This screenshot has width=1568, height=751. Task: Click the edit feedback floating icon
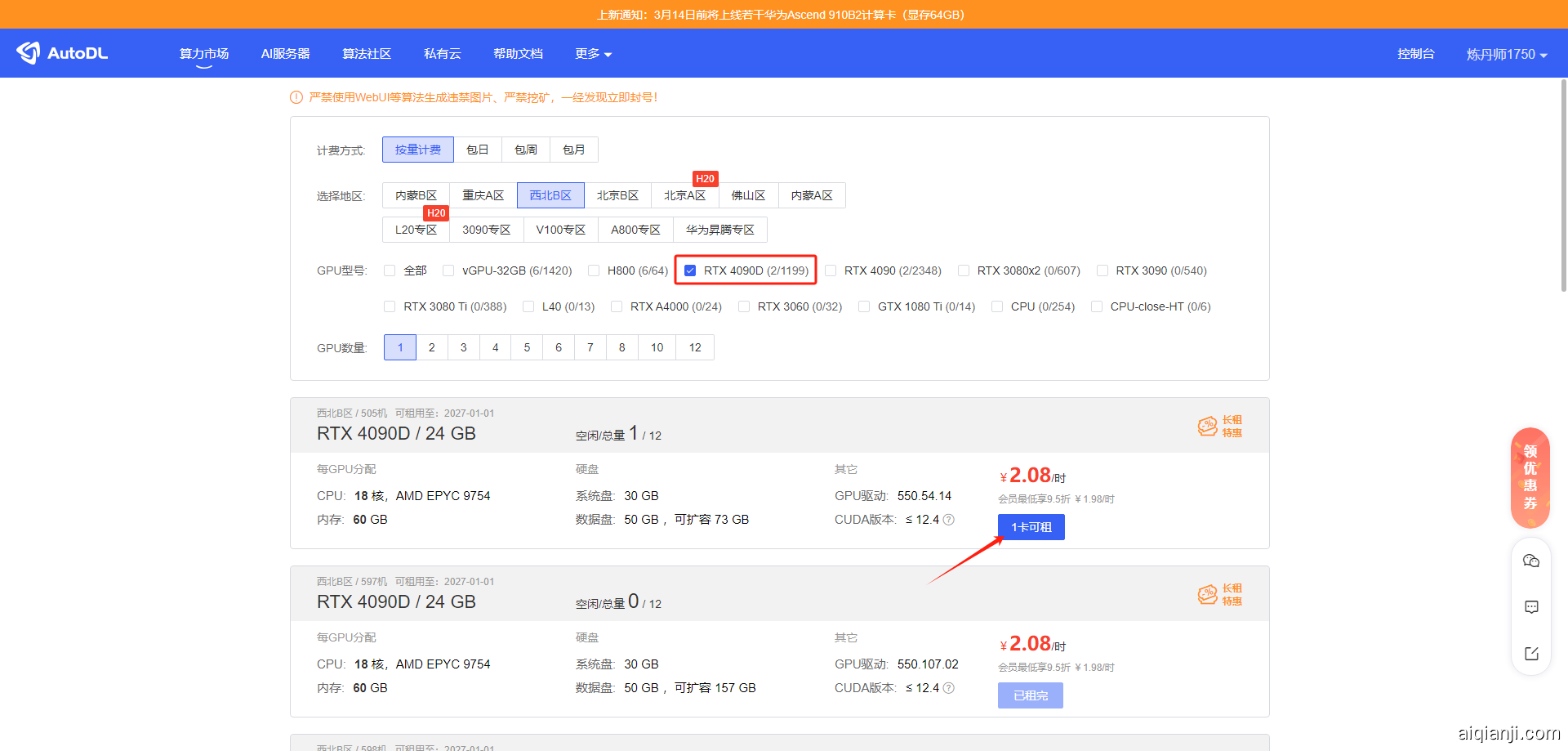[x=1531, y=654]
